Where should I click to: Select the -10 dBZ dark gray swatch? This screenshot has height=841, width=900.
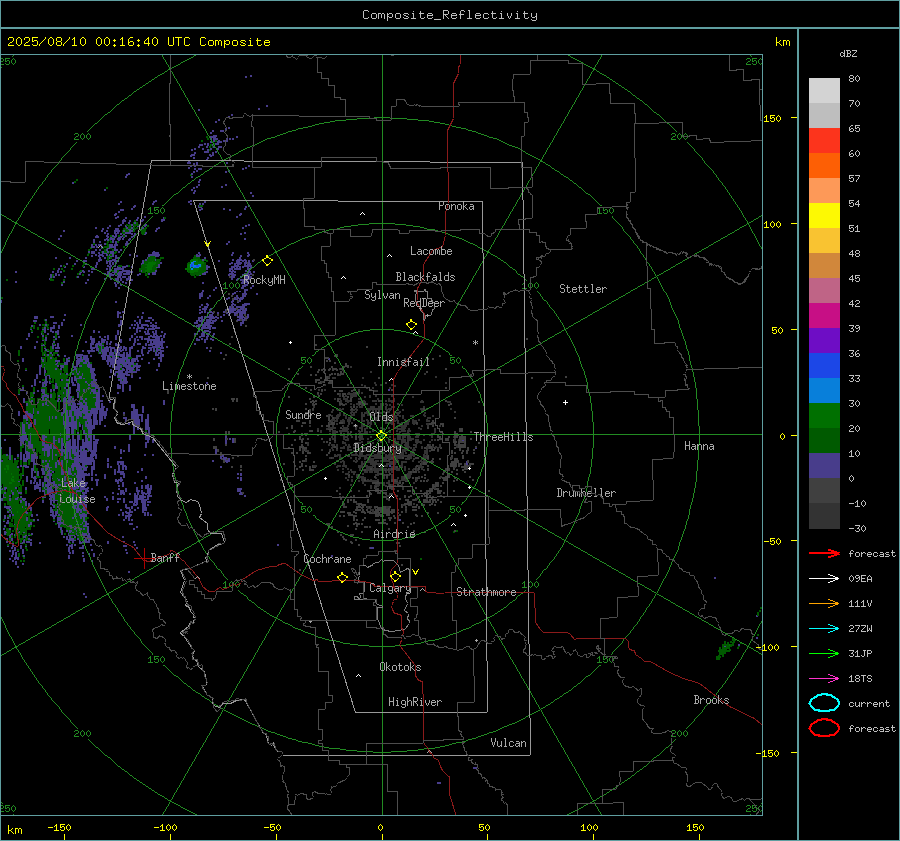tap(824, 516)
